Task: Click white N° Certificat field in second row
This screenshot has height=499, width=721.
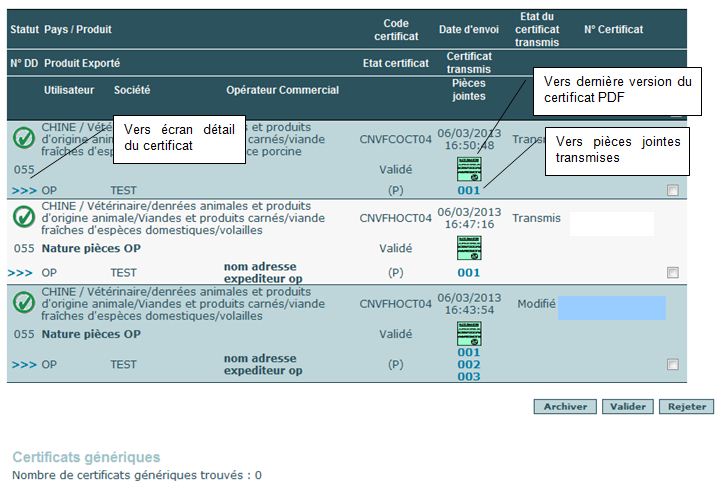Action: pyautogui.click(x=612, y=224)
